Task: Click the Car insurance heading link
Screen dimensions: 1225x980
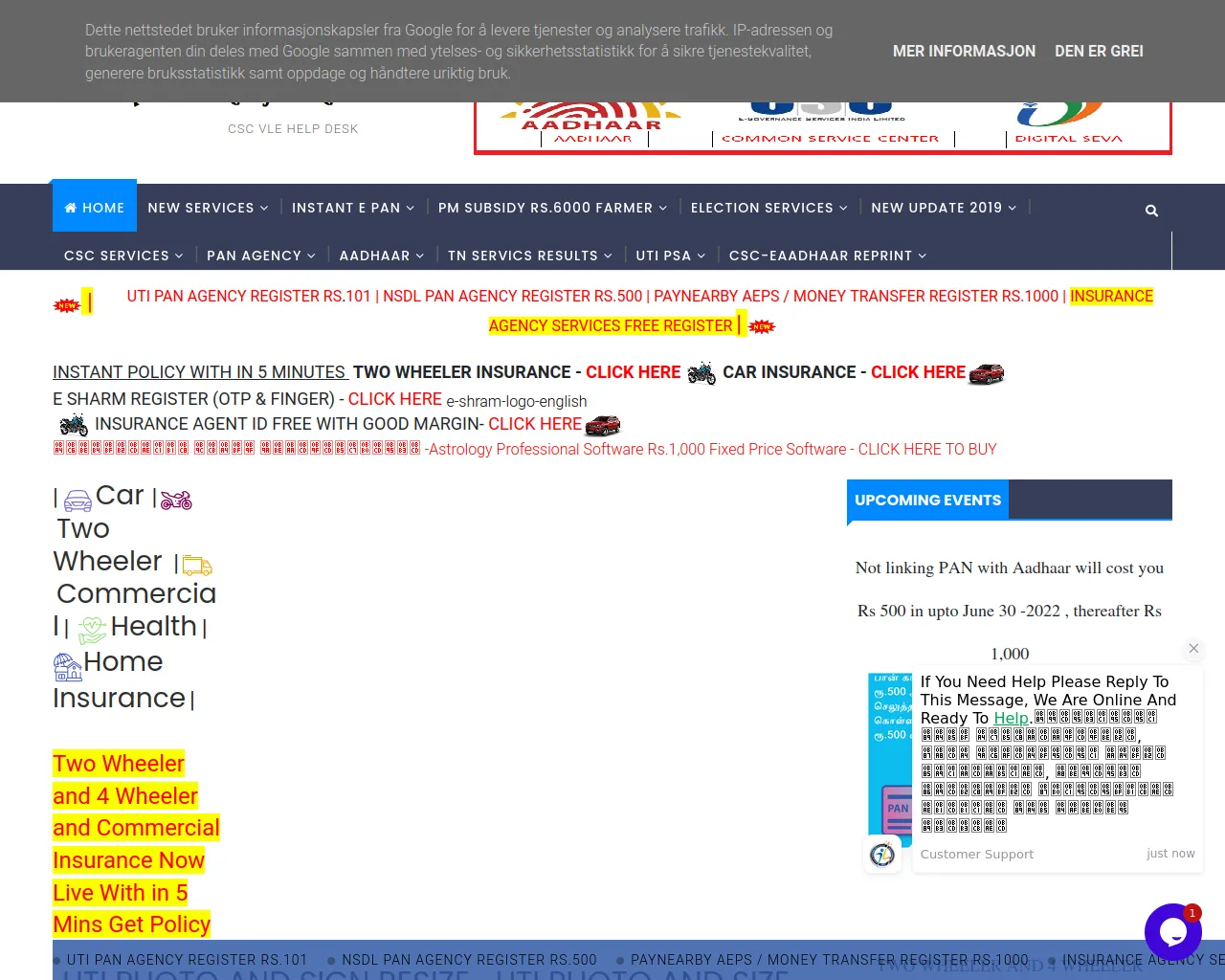Action: [x=120, y=496]
